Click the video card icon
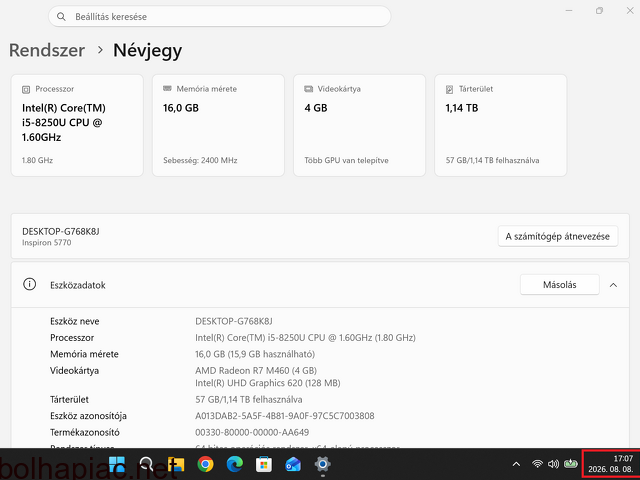Image resolution: width=640 pixels, height=480 pixels. 309,89
